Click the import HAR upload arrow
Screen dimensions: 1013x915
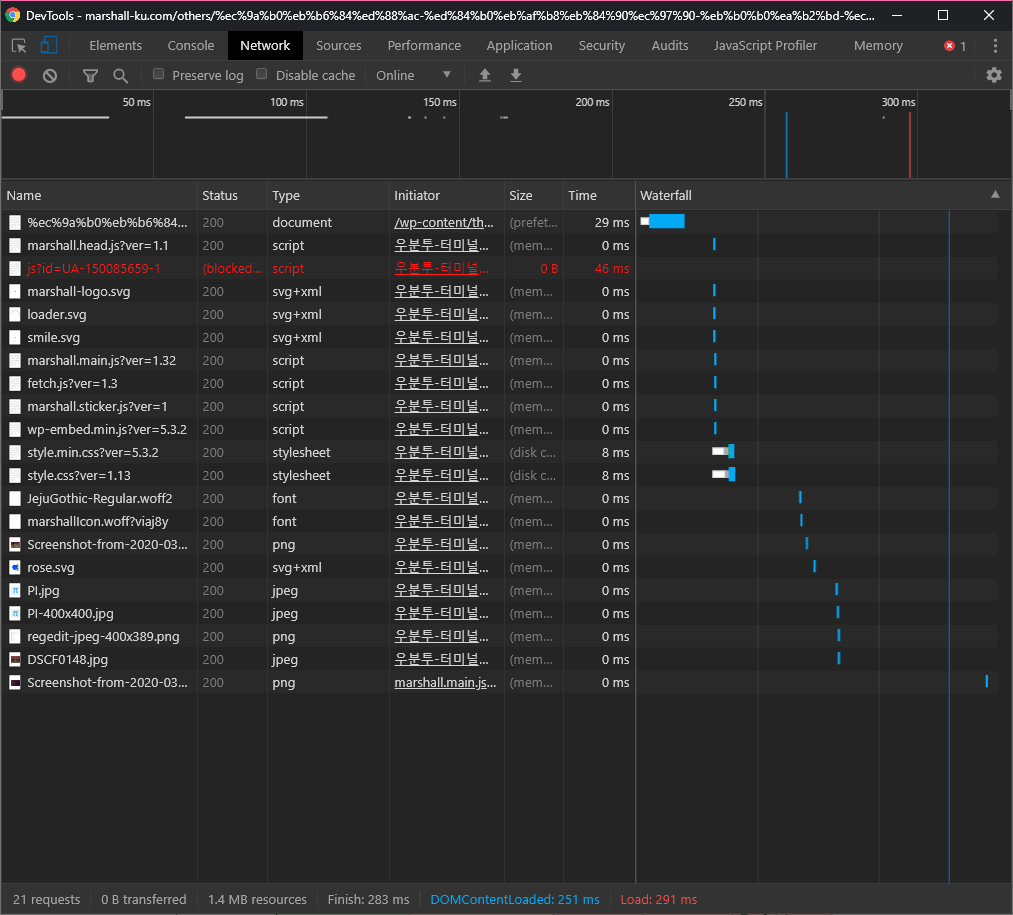(485, 75)
